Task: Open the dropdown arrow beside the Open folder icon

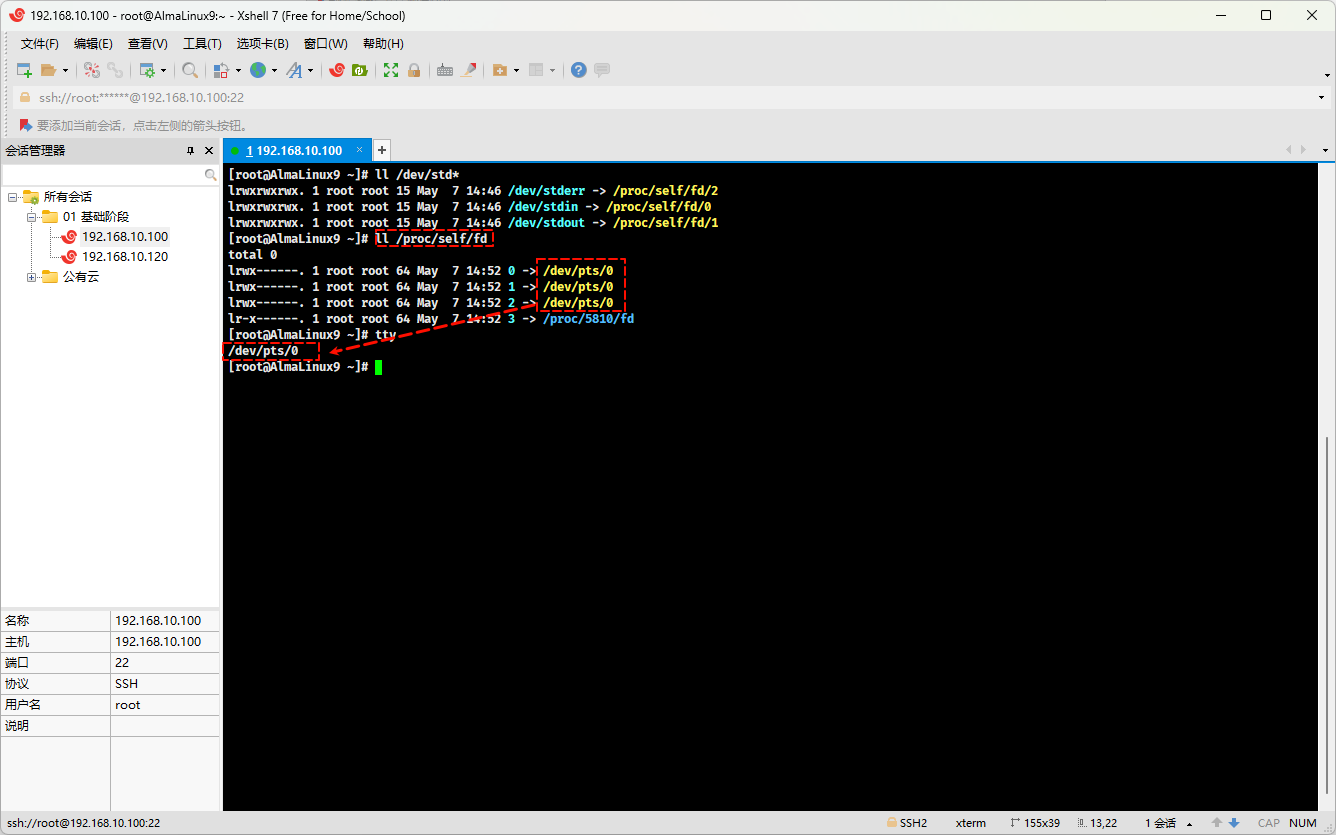Action: (x=66, y=70)
